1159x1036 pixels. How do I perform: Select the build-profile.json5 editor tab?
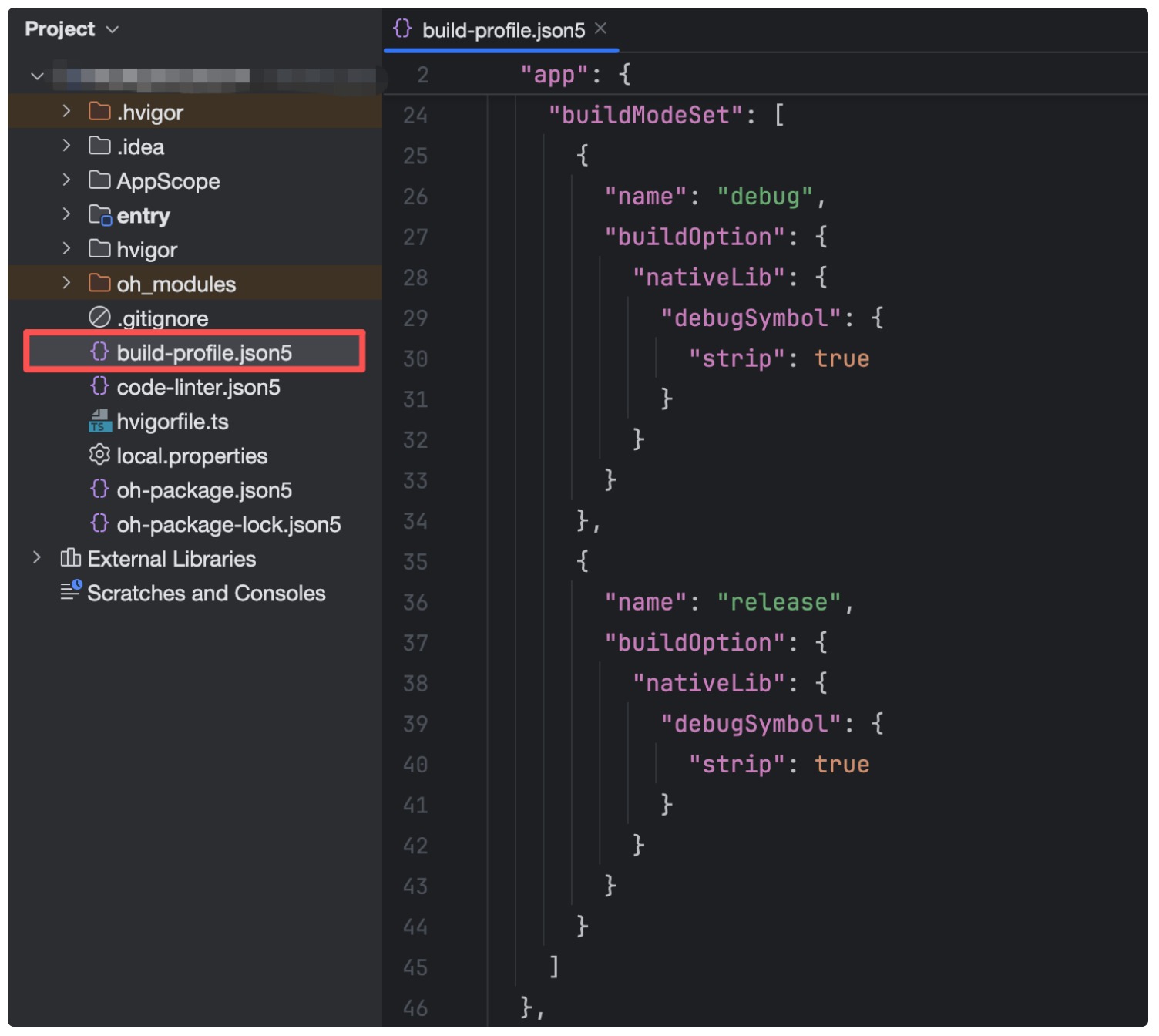502,30
